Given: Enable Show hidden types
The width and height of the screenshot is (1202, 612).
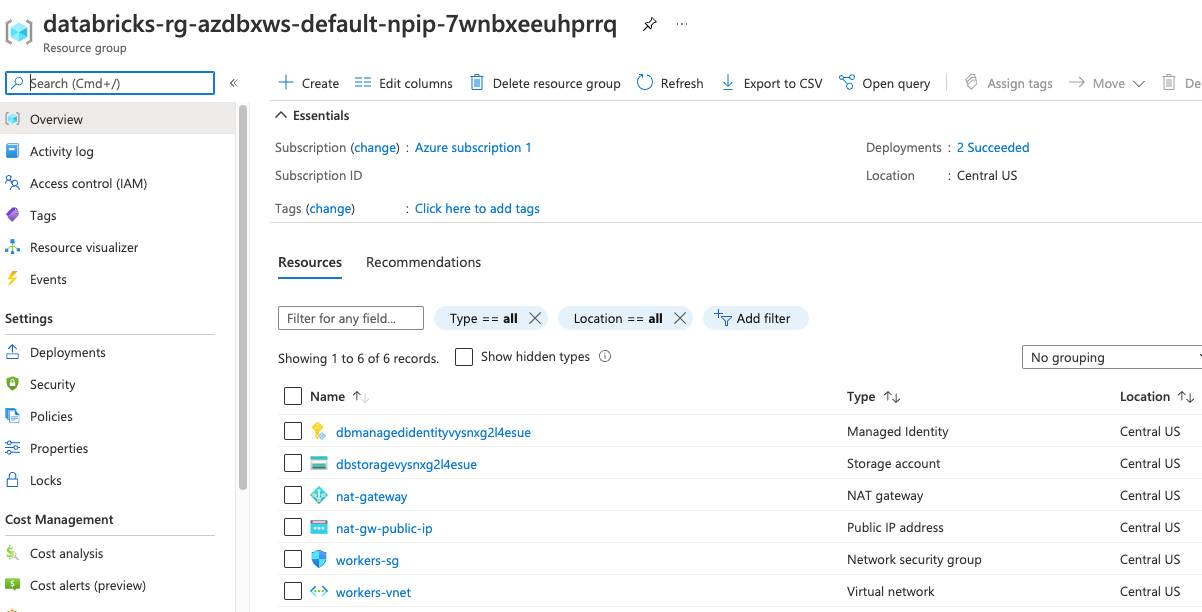Looking at the screenshot, I should (463, 356).
